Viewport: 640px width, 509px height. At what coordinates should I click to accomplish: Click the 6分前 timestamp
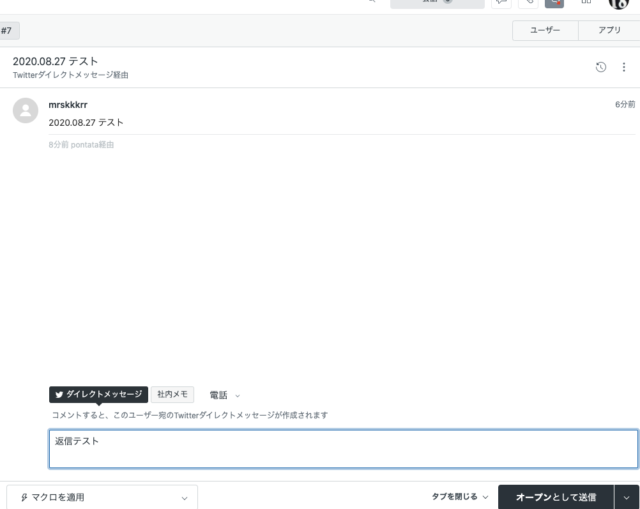(625, 104)
